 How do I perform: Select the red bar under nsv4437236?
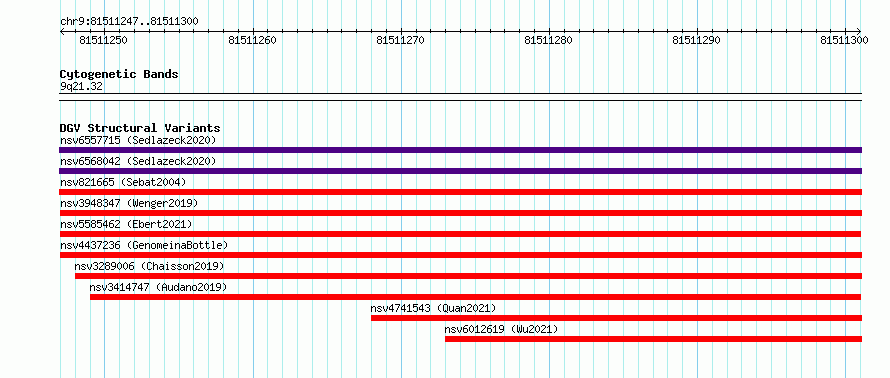[x=460, y=255]
